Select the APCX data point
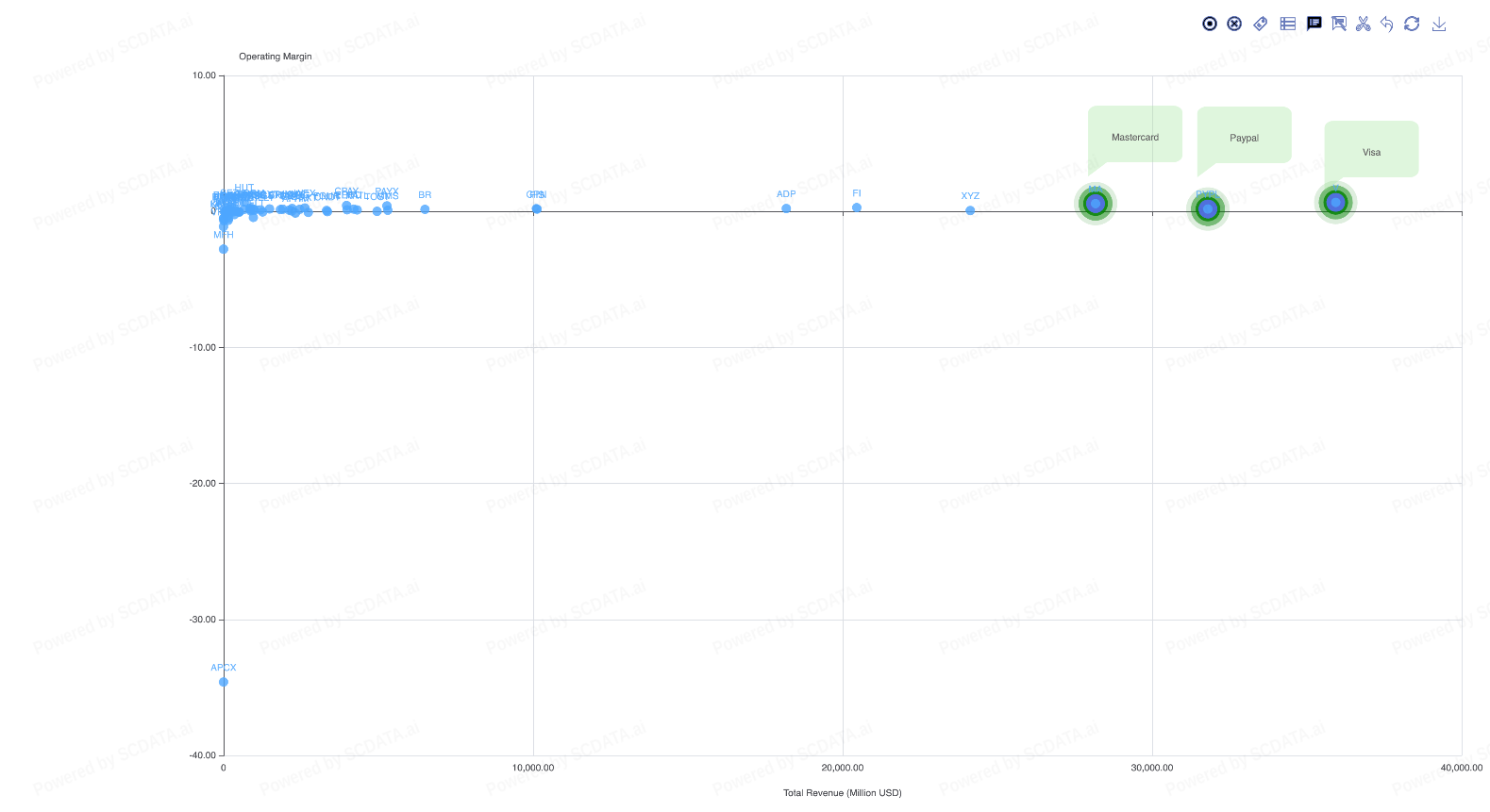 [x=224, y=682]
